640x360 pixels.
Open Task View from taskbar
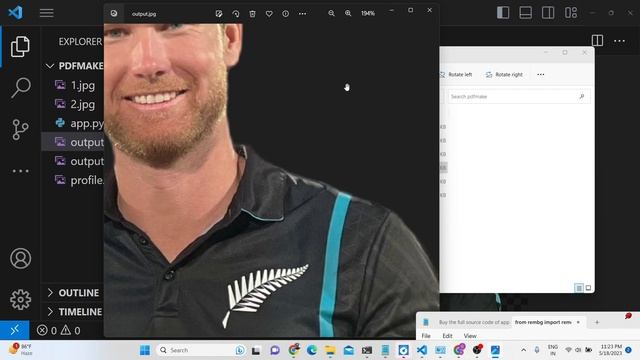(x=256, y=350)
